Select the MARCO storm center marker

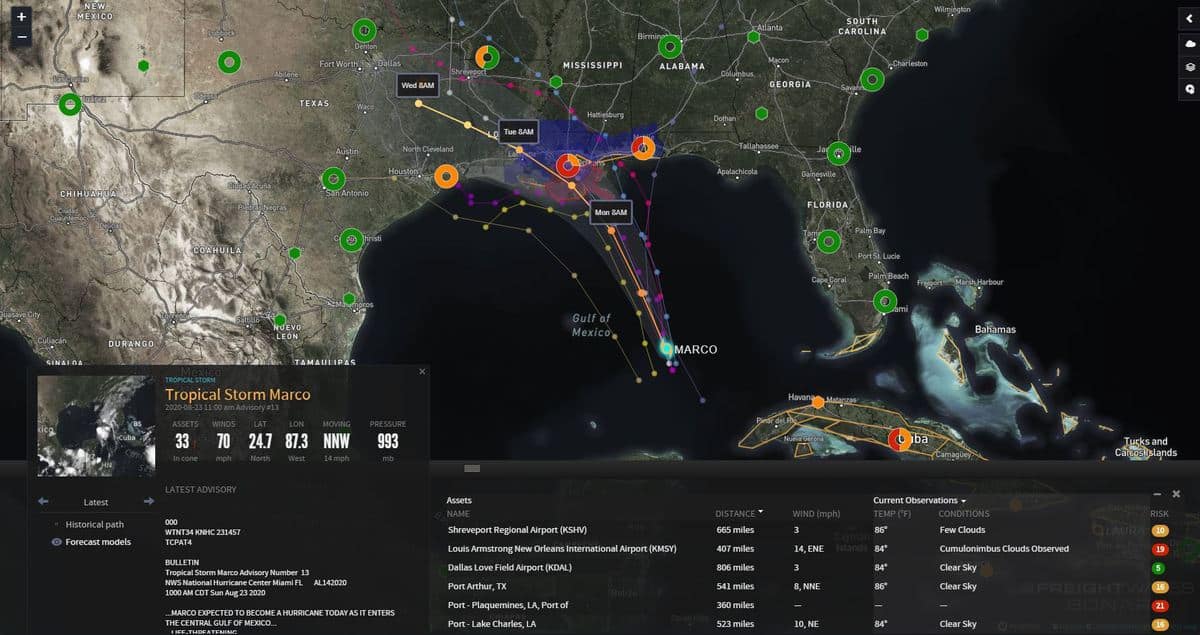(666, 348)
